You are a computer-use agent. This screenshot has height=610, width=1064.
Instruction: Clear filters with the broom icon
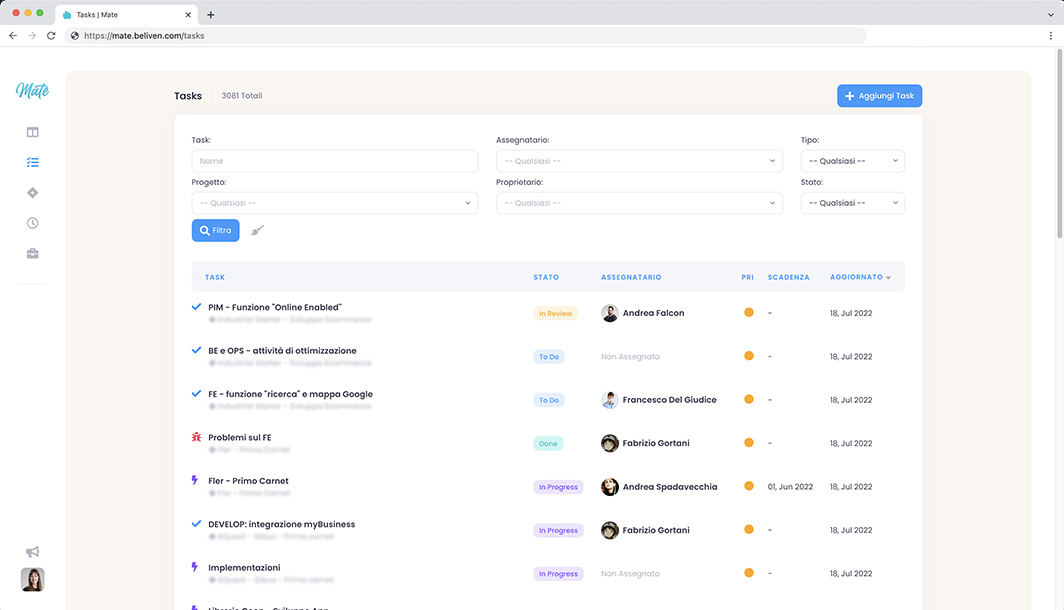point(257,230)
